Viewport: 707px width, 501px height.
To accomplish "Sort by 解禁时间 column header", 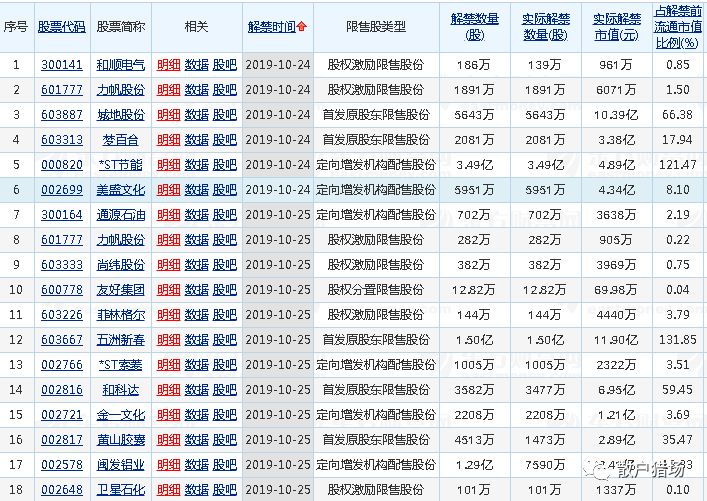I will click(272, 27).
